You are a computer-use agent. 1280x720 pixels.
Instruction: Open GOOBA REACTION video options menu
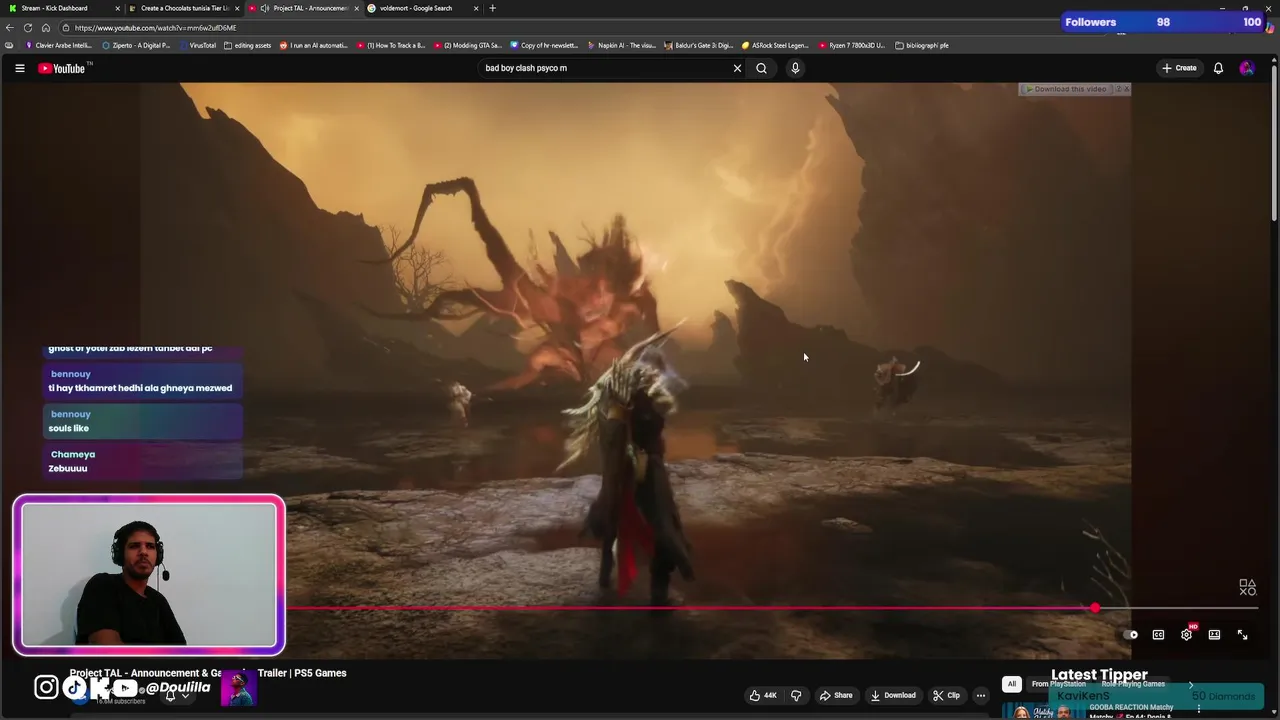pos(1198,709)
